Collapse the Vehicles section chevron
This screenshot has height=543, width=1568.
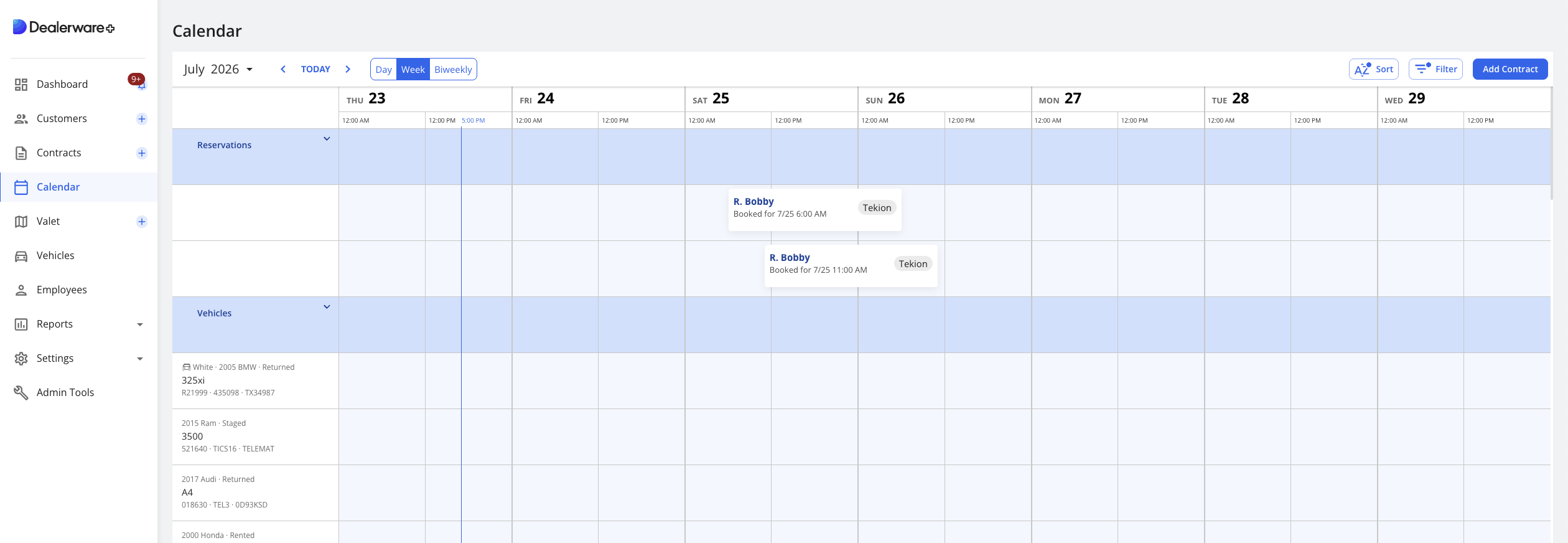click(x=327, y=307)
